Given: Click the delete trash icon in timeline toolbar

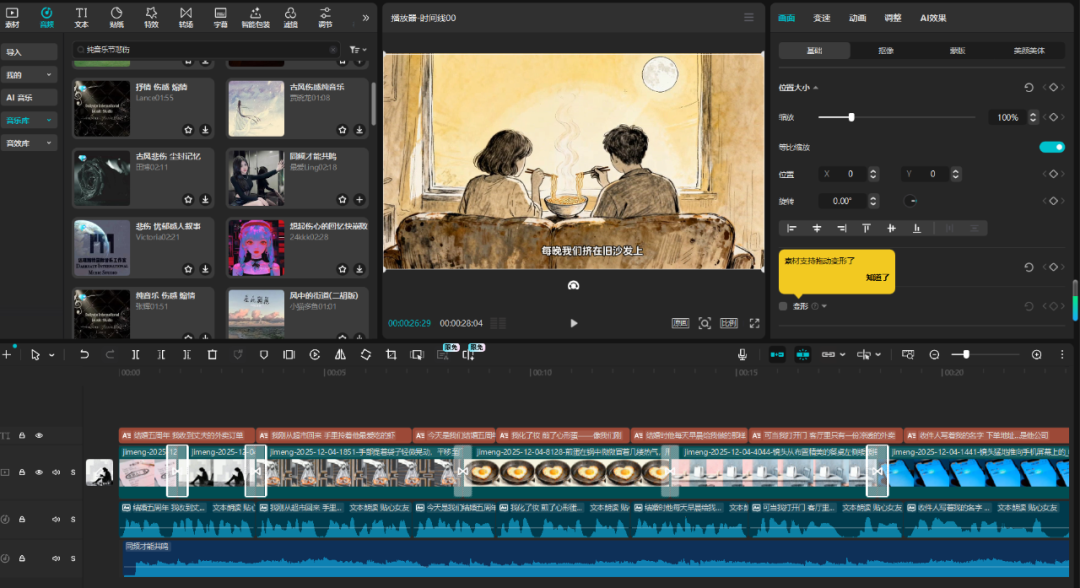Looking at the screenshot, I should 212,355.
